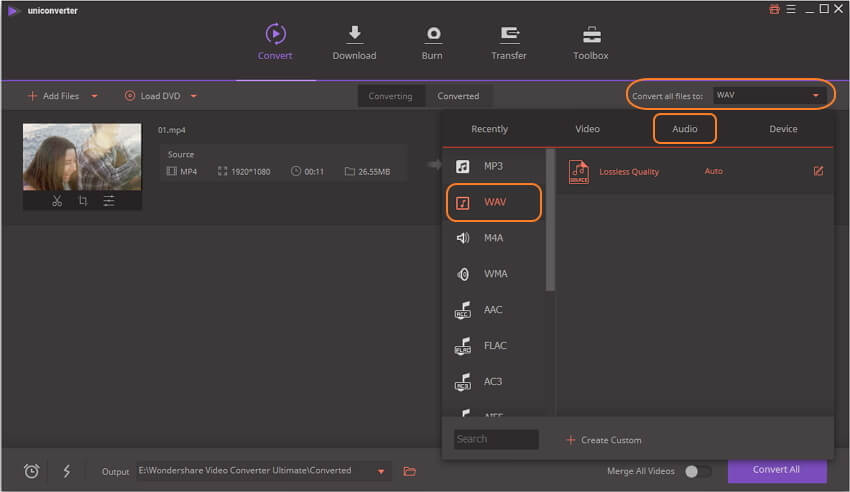Select the M4A format
Screen dimensions: 850x492
pos(493,238)
